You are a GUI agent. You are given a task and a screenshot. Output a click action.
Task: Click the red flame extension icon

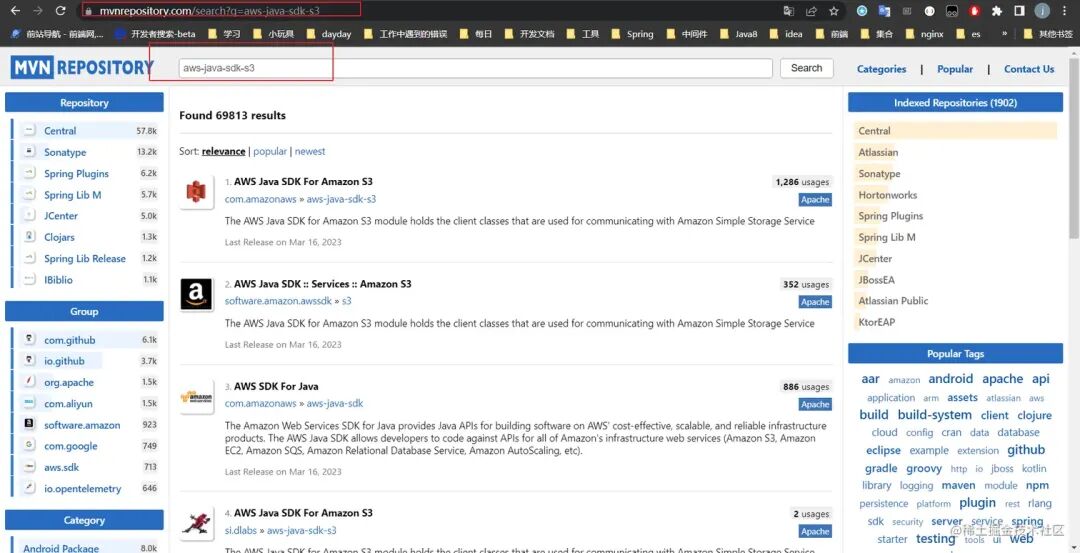975,11
